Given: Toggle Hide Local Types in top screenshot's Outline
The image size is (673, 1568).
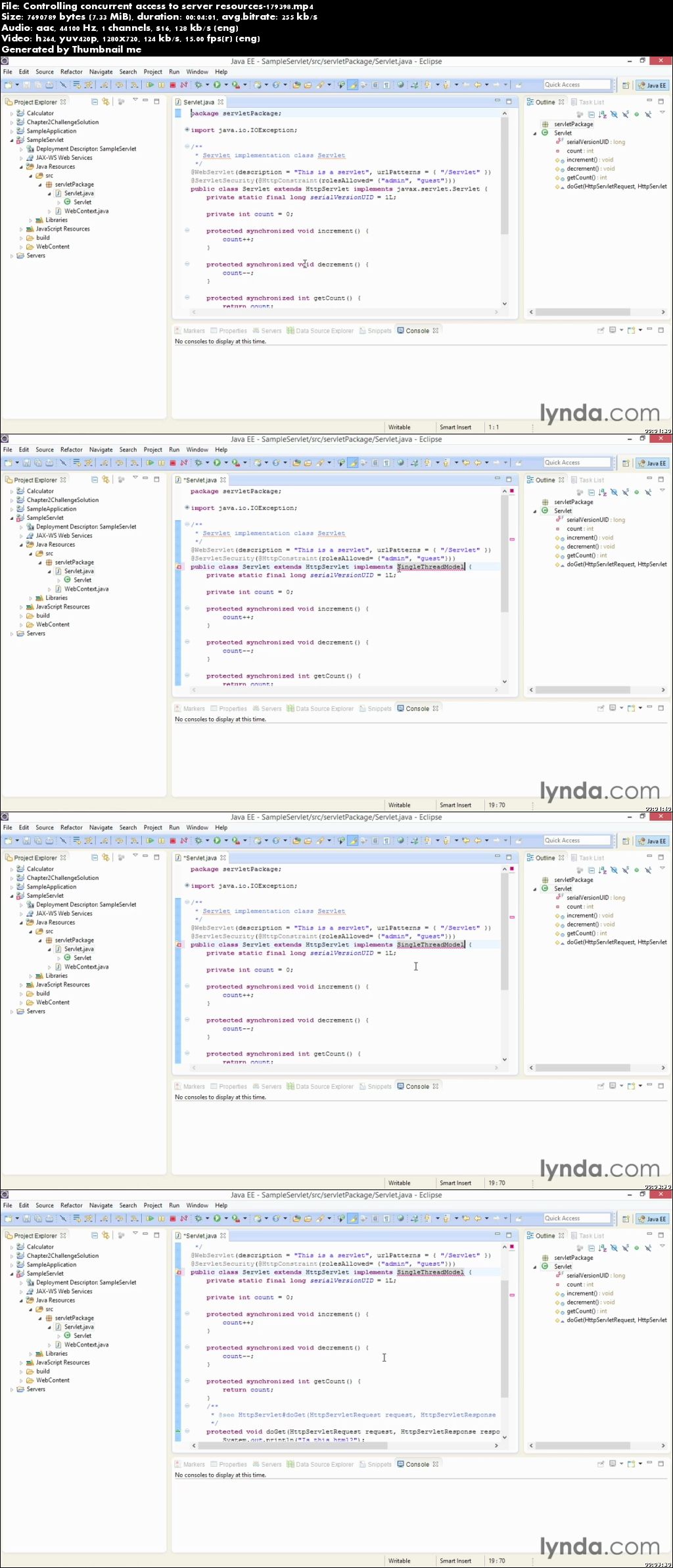Looking at the screenshot, I should click(647, 114).
